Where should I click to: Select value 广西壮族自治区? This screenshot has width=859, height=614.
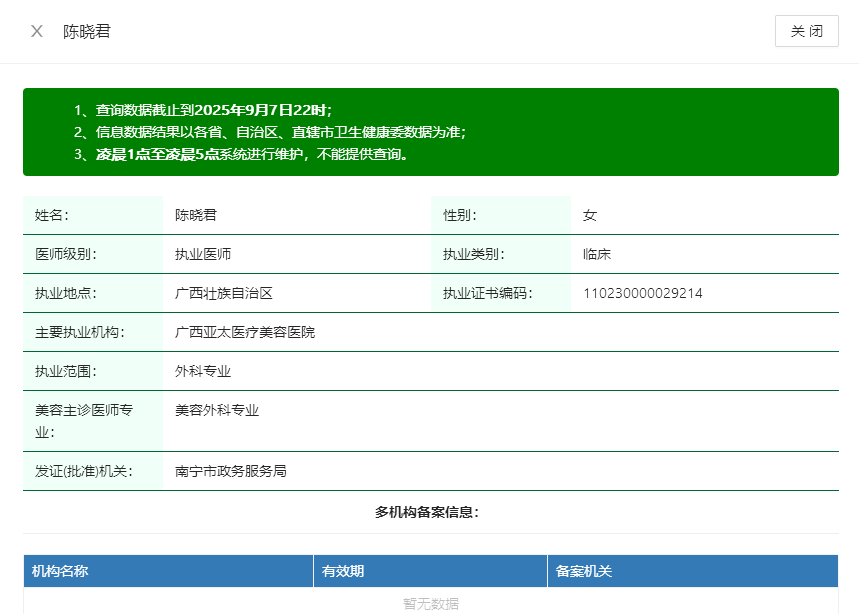(x=224, y=293)
